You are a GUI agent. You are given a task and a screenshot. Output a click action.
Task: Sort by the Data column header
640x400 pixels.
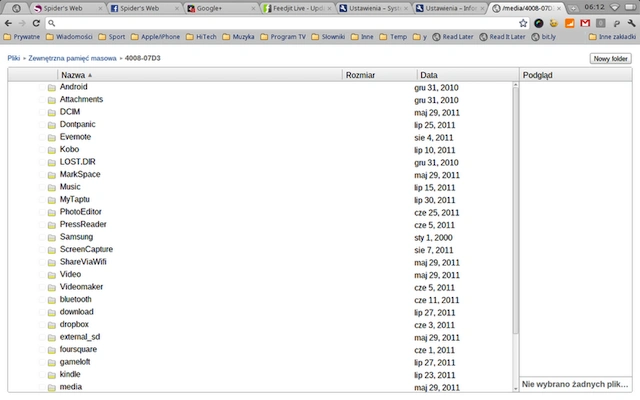click(468, 75)
